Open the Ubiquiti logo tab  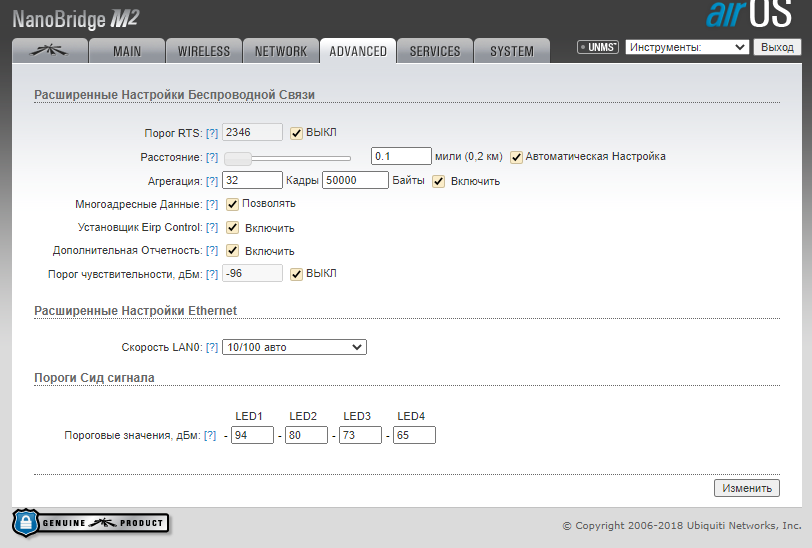tap(49, 51)
